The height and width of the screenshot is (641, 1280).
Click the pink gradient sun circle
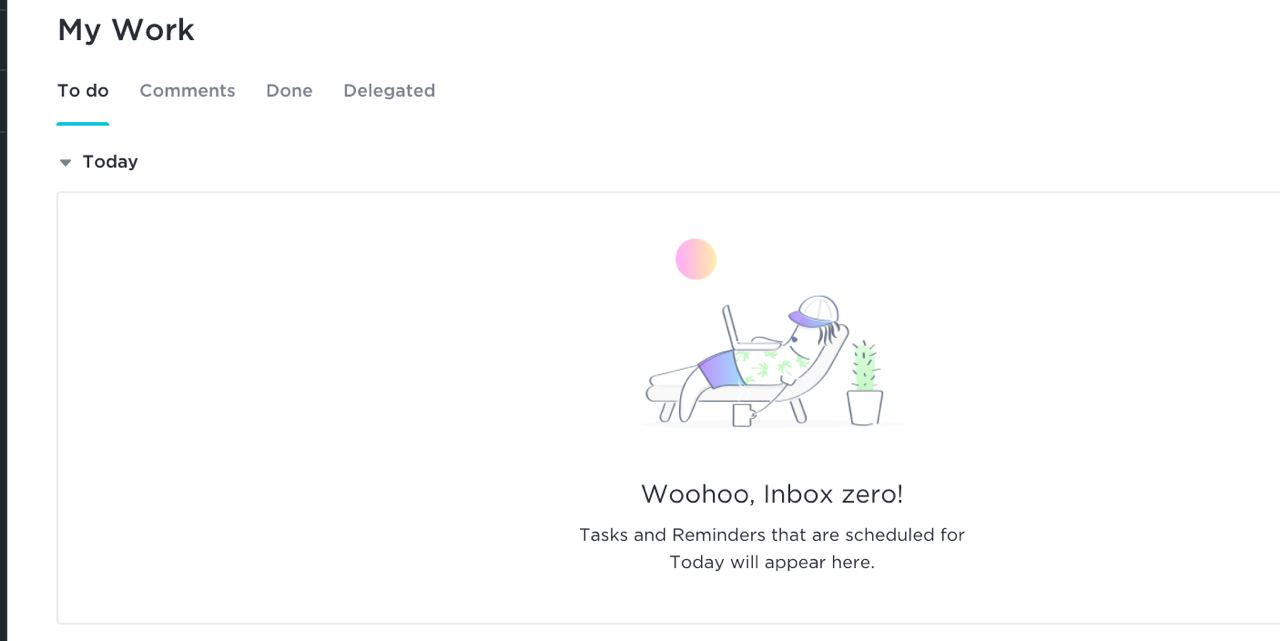[x=696, y=259]
